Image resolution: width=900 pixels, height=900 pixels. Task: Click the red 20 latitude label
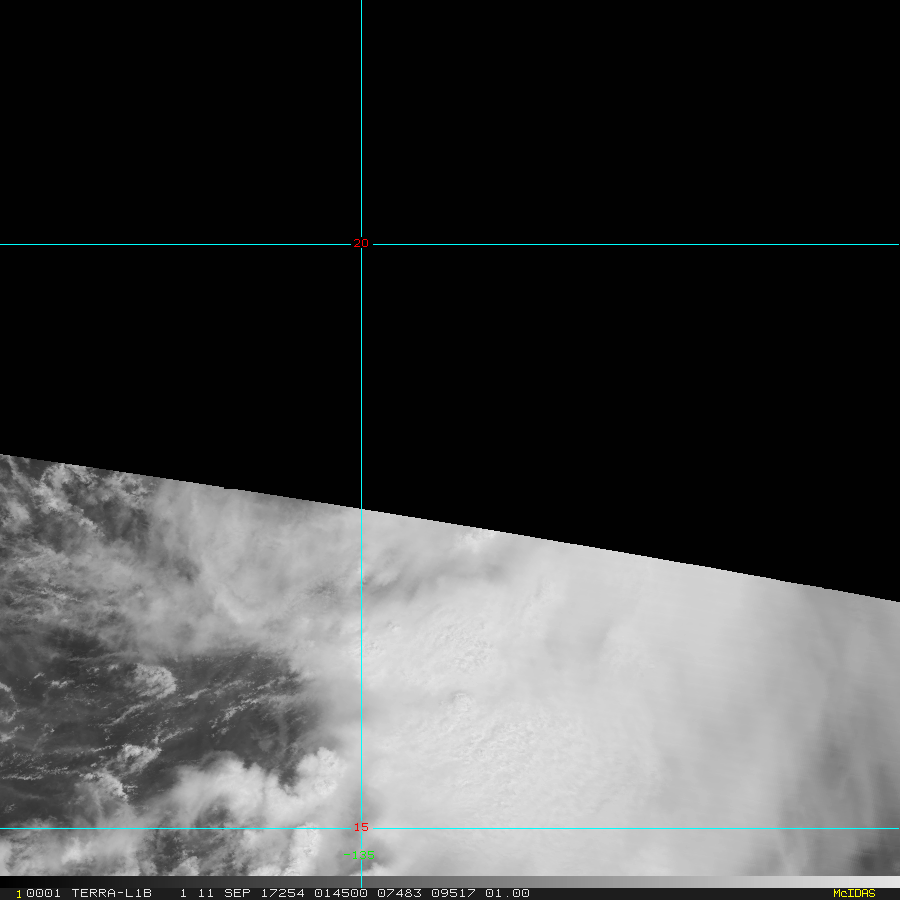pos(360,243)
